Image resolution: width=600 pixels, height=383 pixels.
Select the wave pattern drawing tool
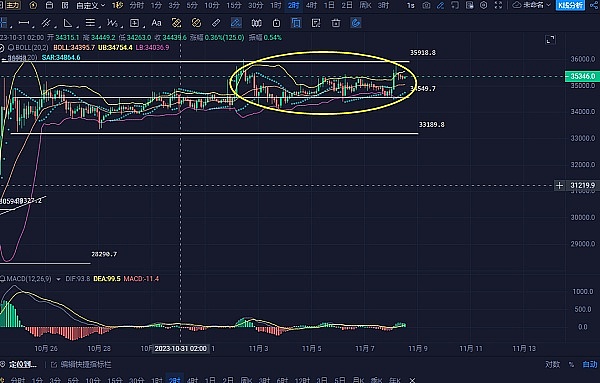point(112,23)
